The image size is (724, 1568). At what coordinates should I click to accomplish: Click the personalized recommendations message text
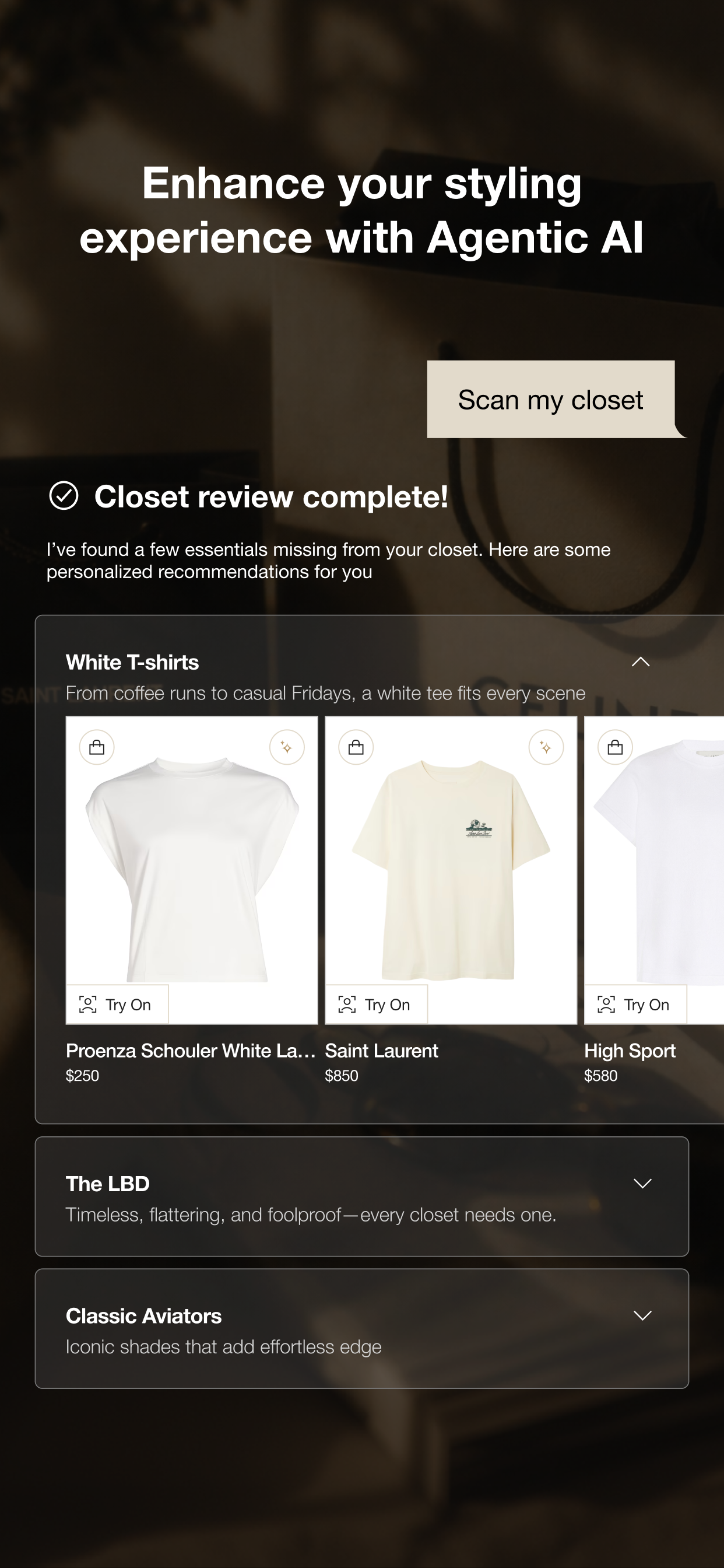(x=329, y=561)
